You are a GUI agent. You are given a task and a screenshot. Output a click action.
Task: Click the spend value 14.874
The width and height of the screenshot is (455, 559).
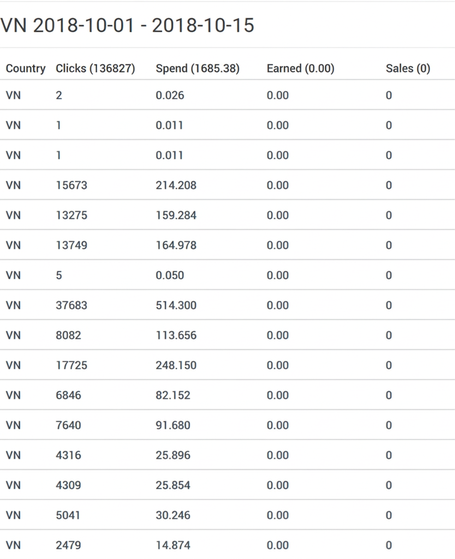tap(173, 545)
